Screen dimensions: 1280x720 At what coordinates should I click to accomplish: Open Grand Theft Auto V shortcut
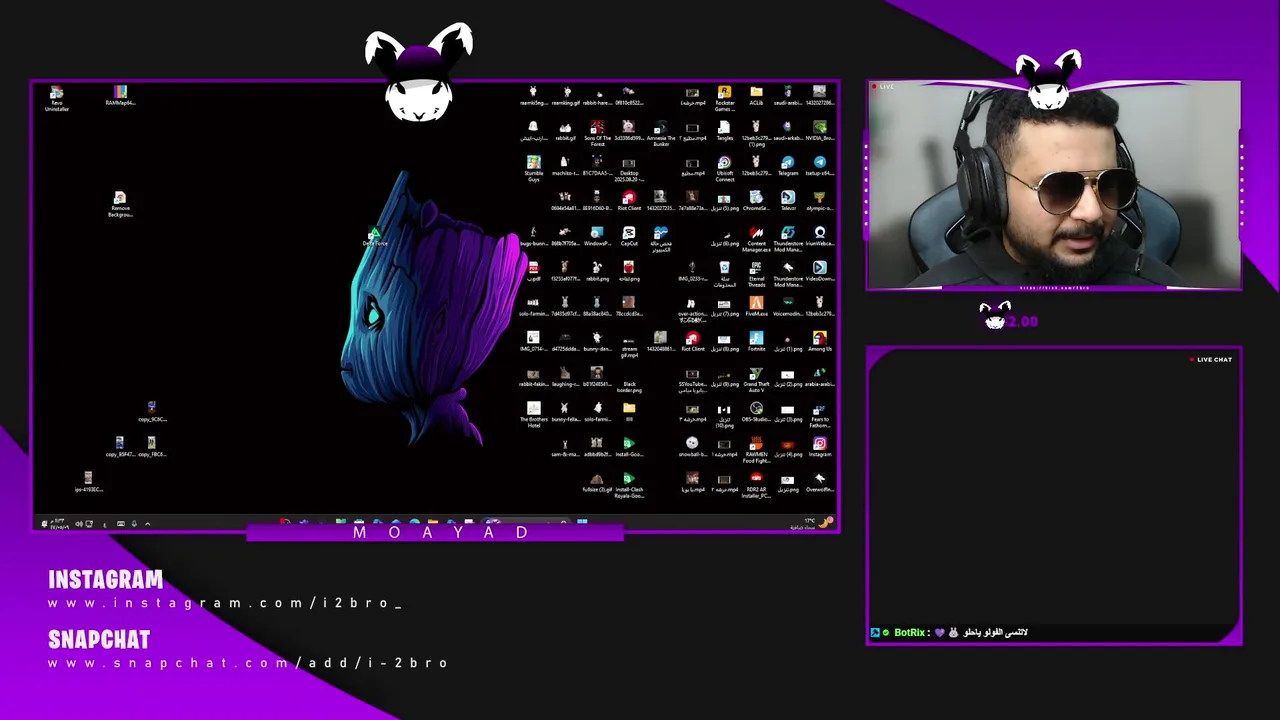click(756, 380)
